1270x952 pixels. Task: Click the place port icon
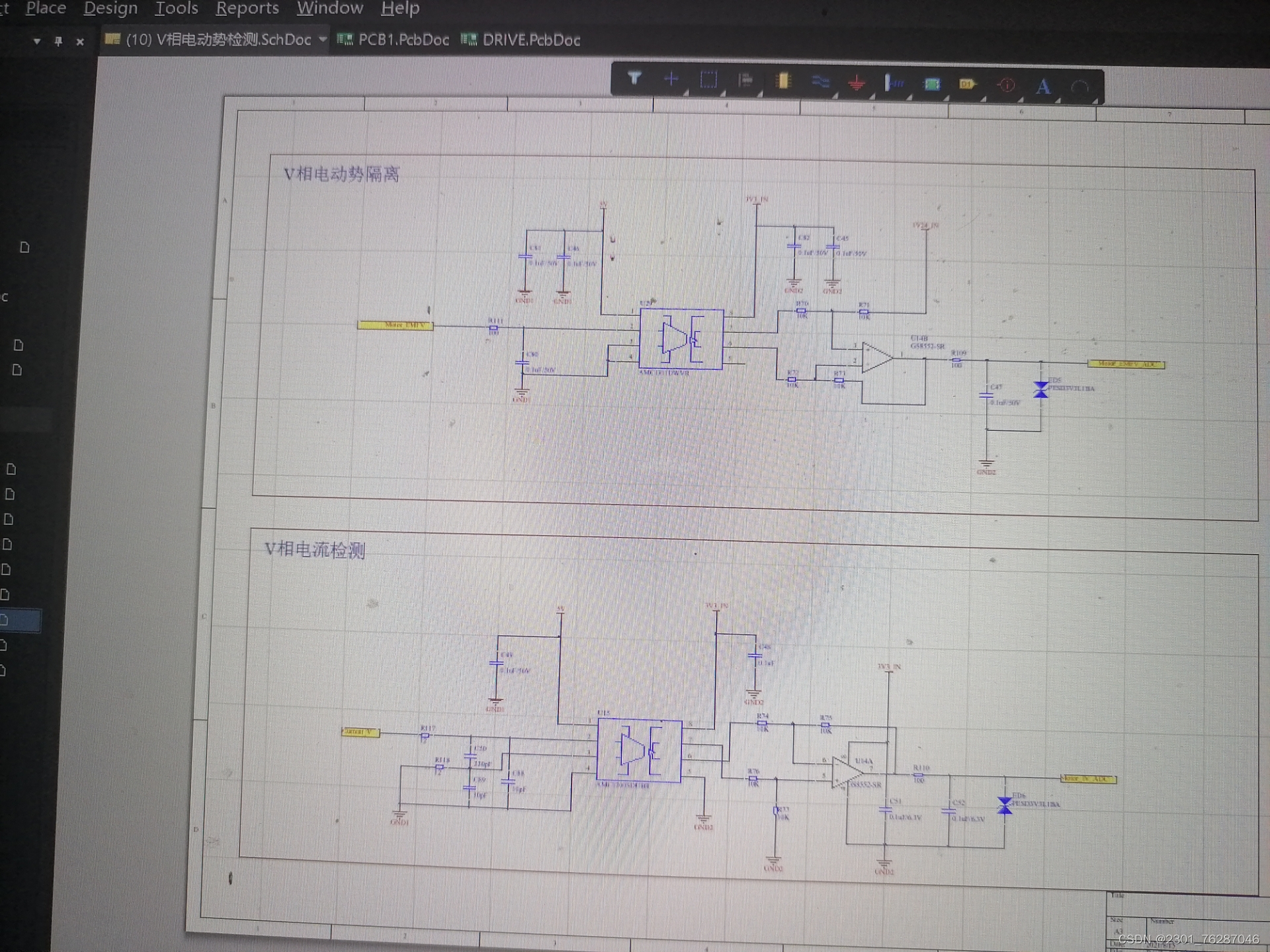[967, 84]
